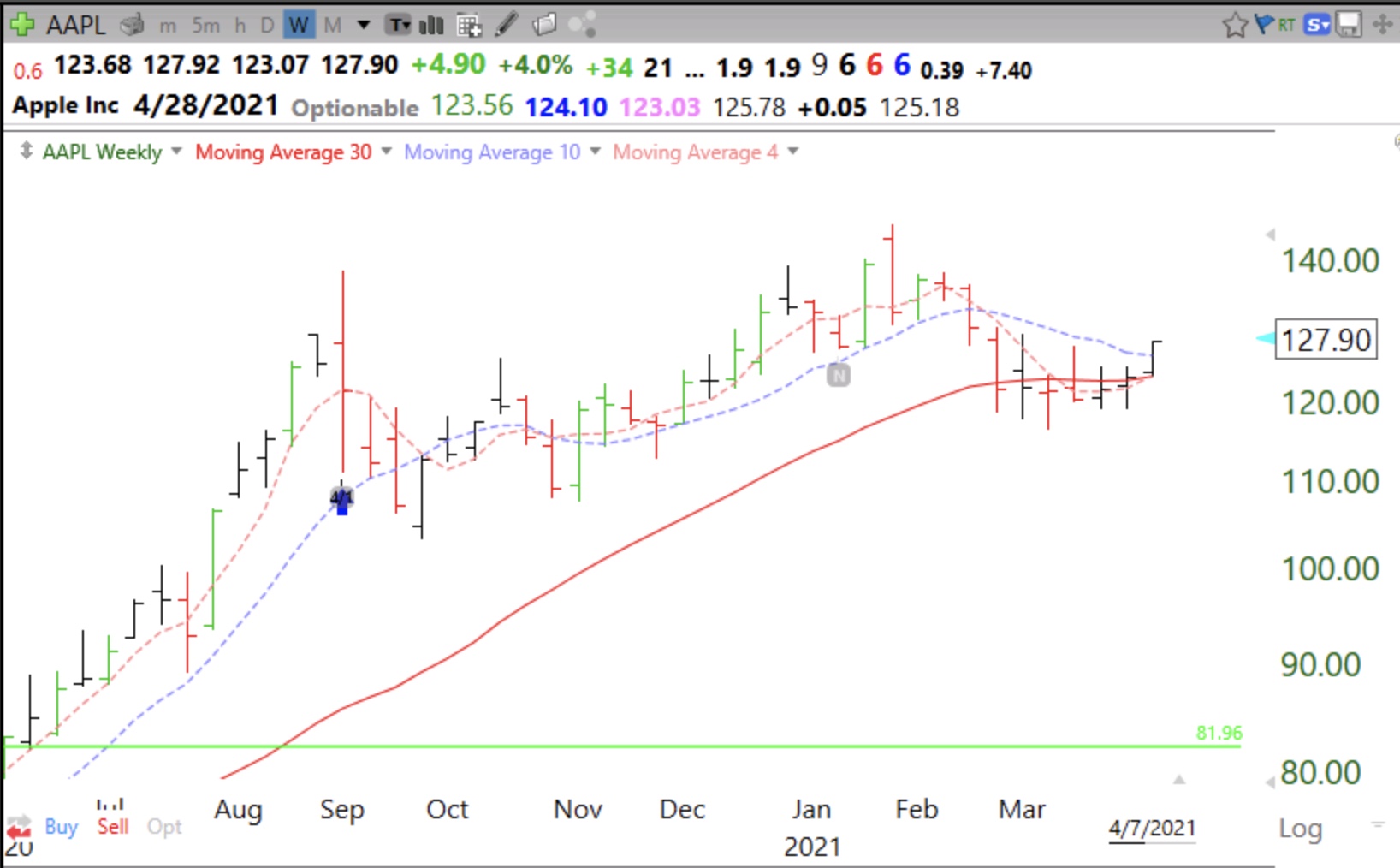
Task: Click the AAPL ticker symbol field
Action: [76, 25]
